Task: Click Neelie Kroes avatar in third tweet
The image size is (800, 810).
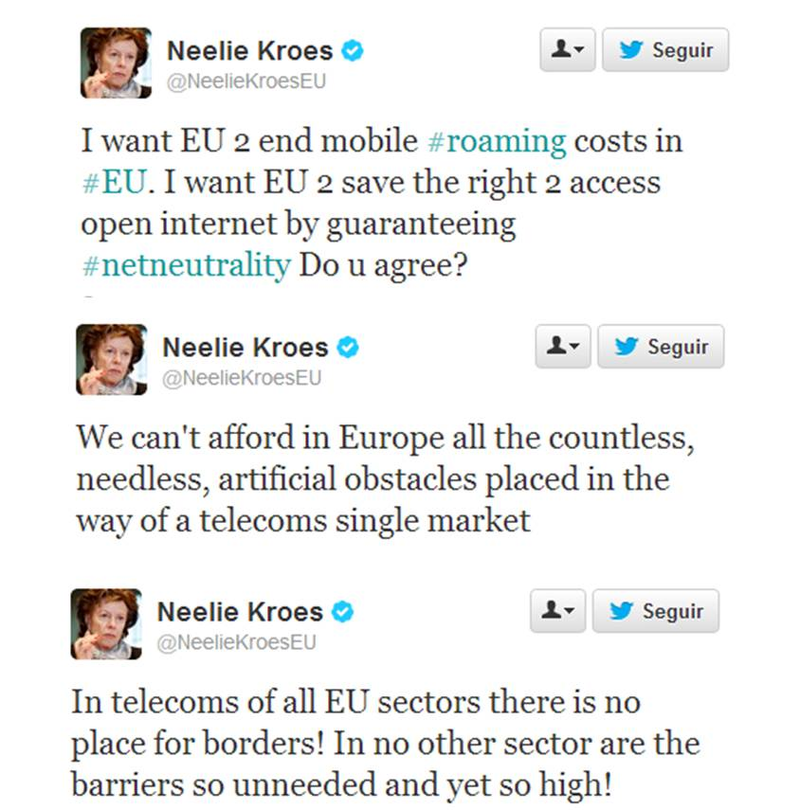Action: (106, 624)
